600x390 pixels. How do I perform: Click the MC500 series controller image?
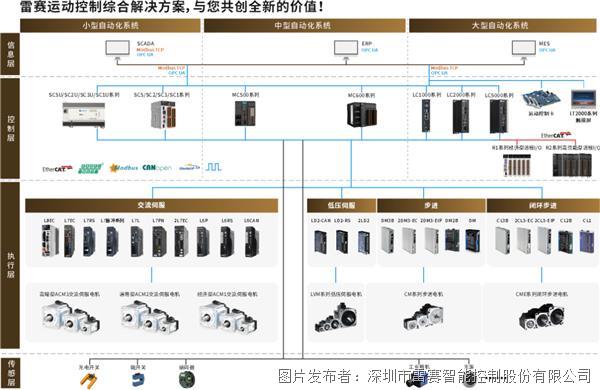pos(245,114)
